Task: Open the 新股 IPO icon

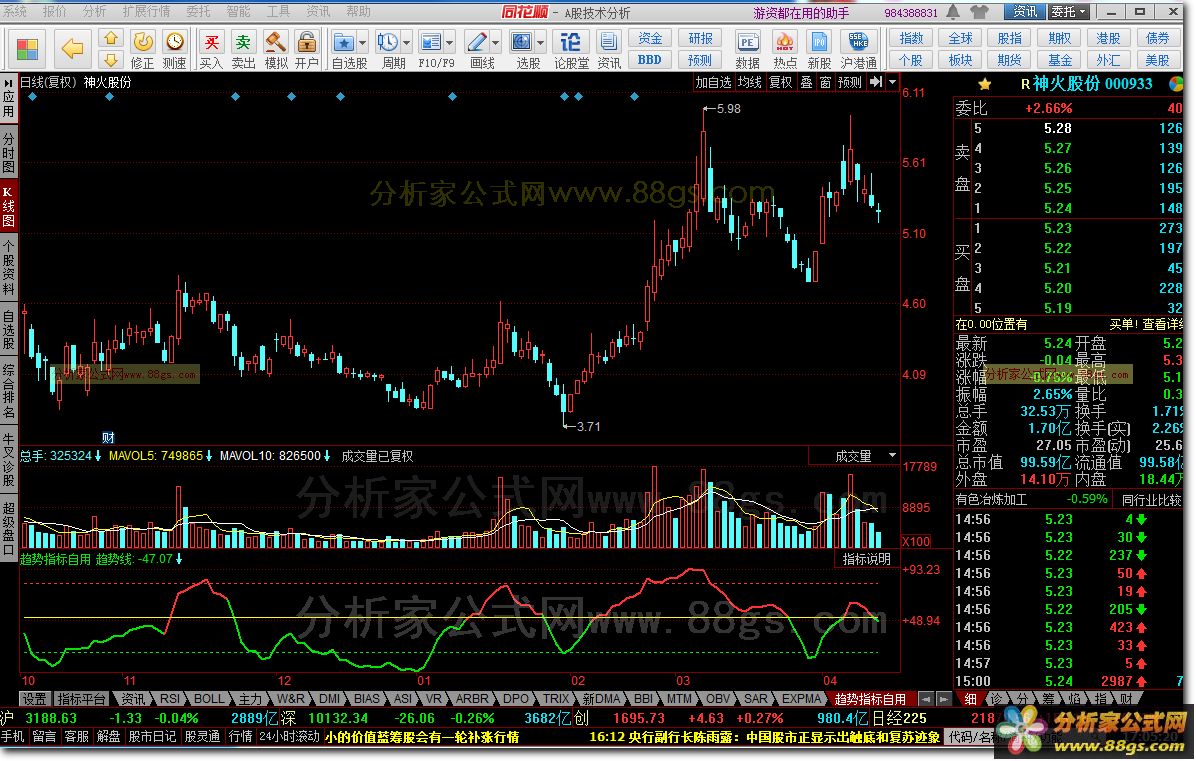Action: [x=819, y=50]
